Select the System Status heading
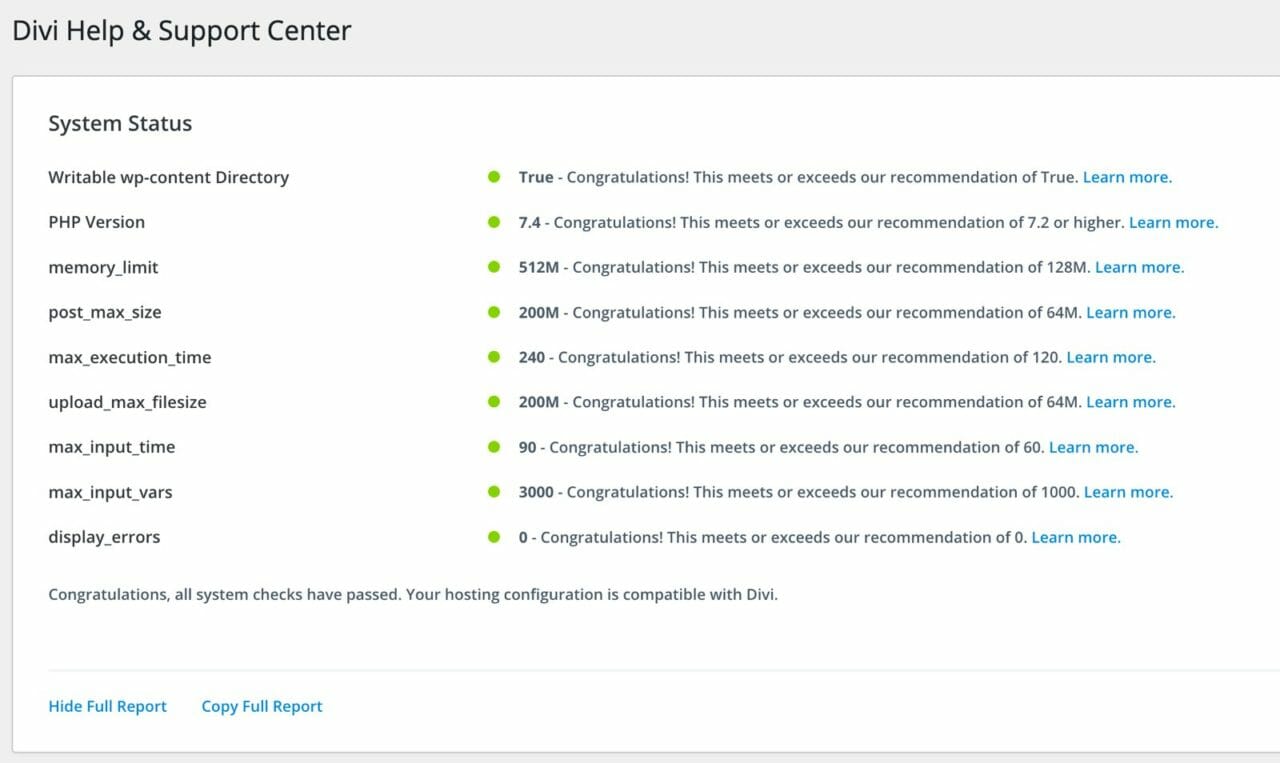The width and height of the screenshot is (1280, 763). (x=120, y=123)
